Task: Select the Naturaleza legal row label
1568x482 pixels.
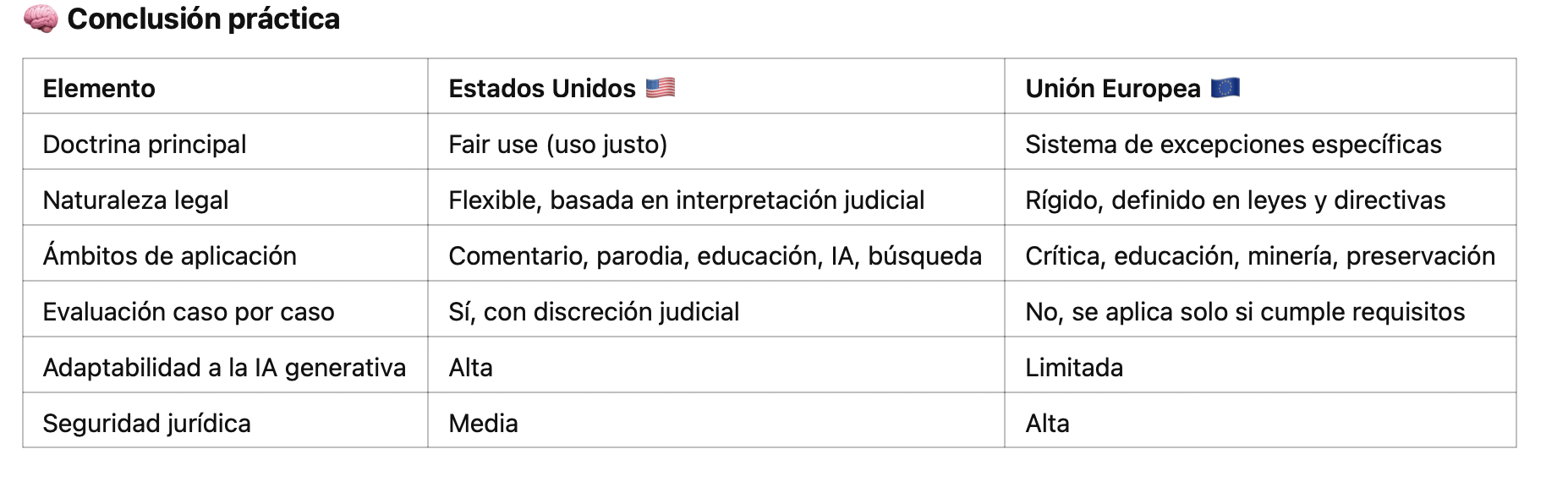Action: pyautogui.click(x=136, y=200)
